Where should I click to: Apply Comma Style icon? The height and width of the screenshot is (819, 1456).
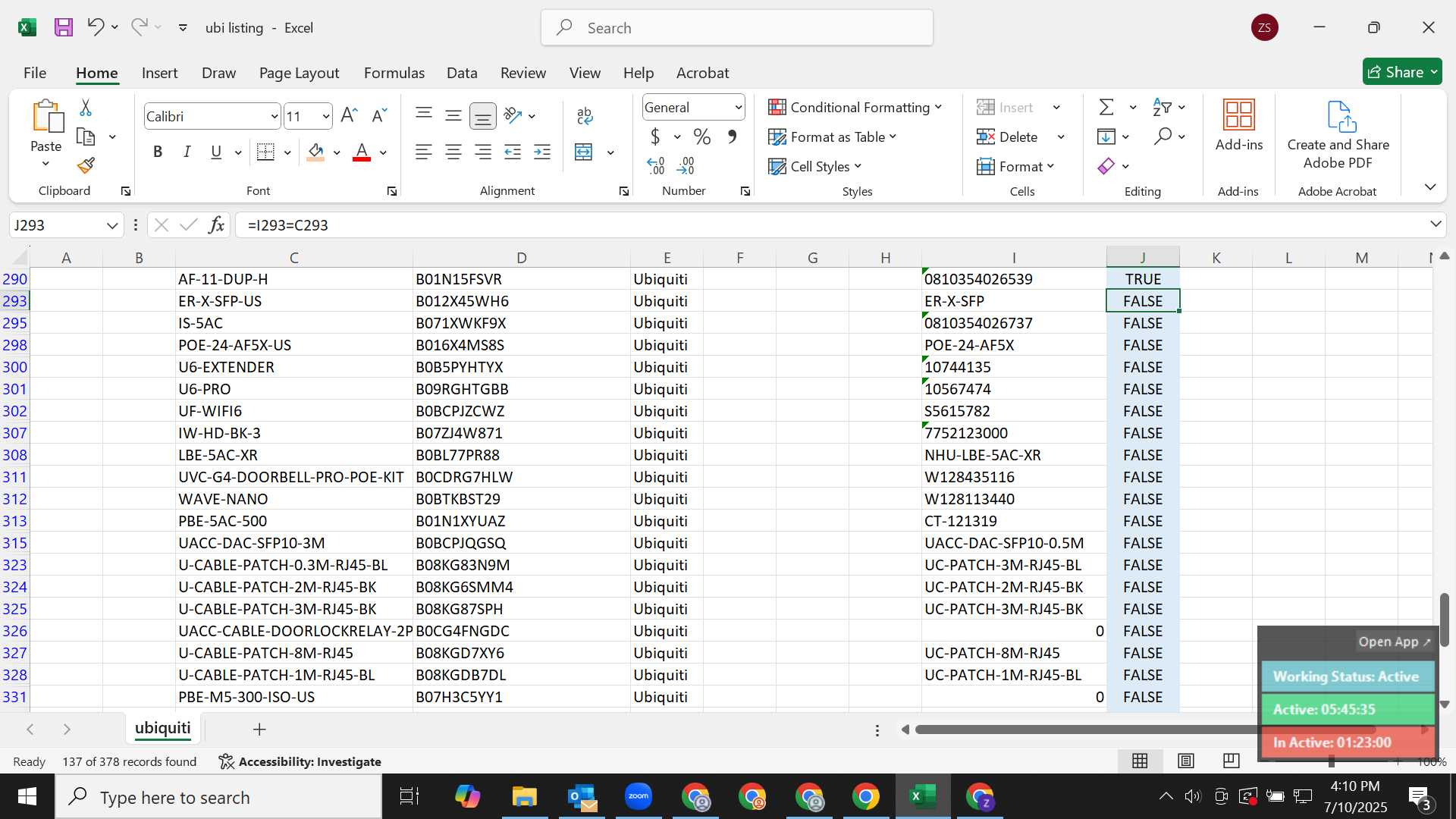point(732,136)
